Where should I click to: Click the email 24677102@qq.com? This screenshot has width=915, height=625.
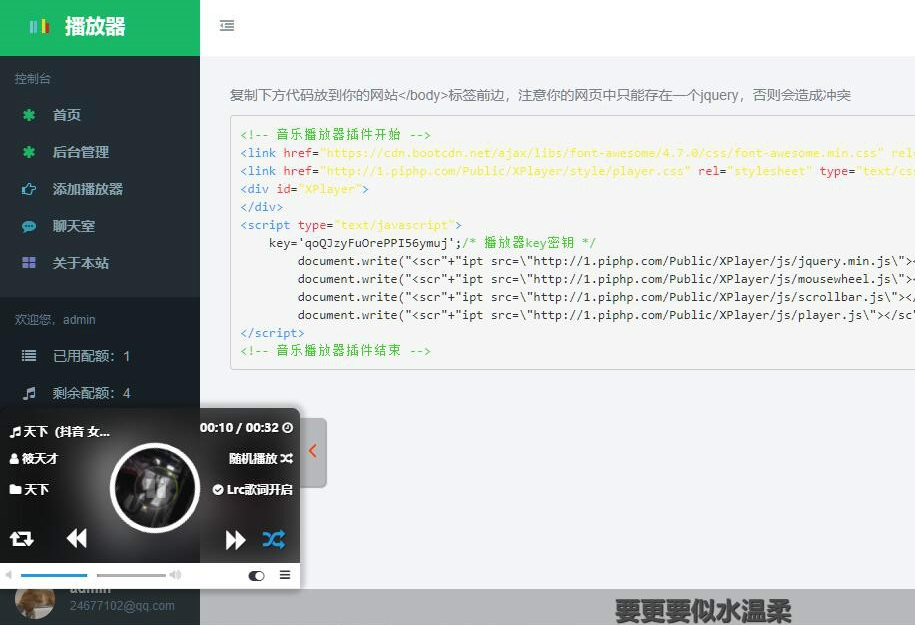click(x=122, y=606)
